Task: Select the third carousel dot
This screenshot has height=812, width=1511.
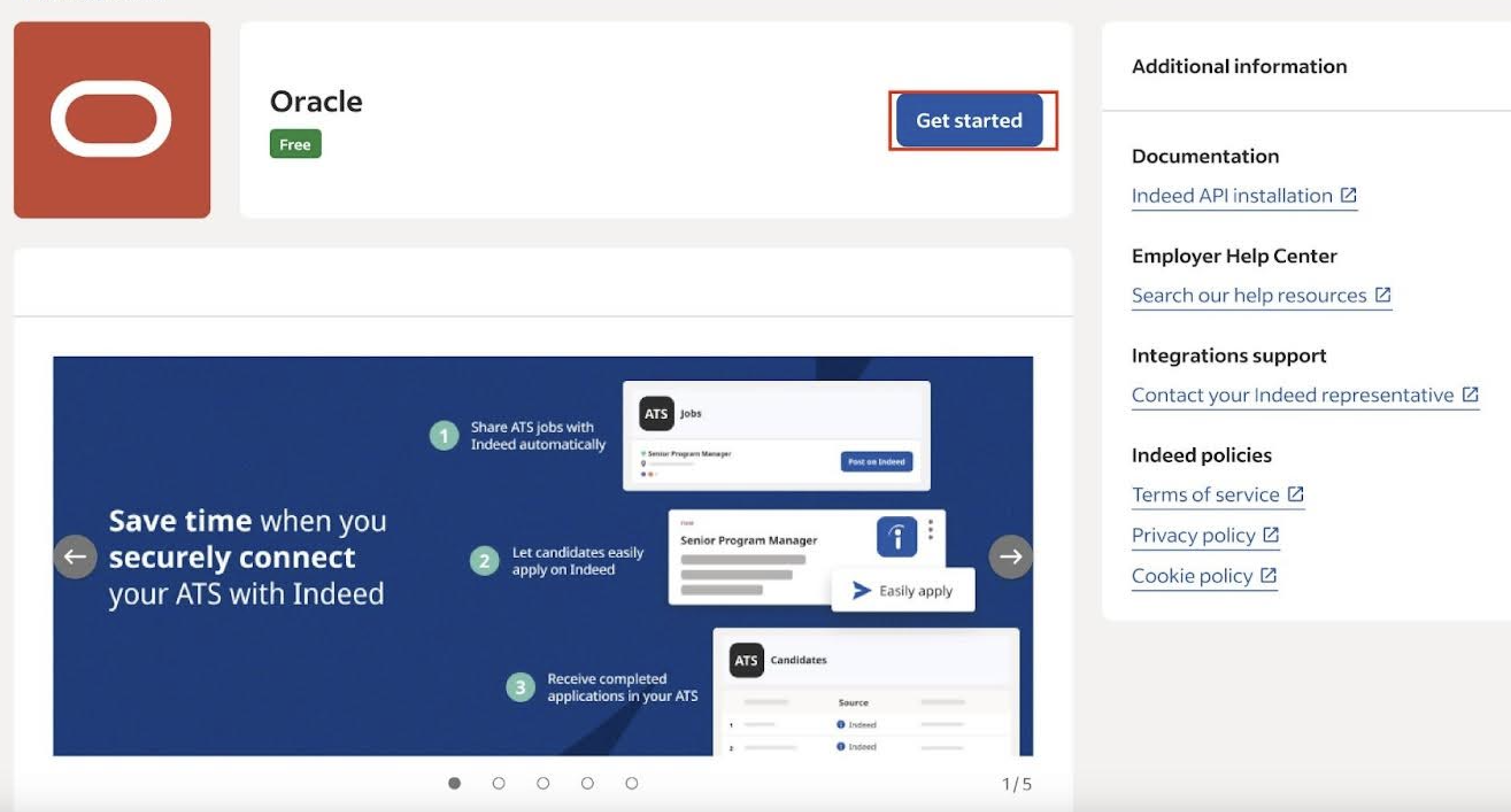Action: coord(543,783)
